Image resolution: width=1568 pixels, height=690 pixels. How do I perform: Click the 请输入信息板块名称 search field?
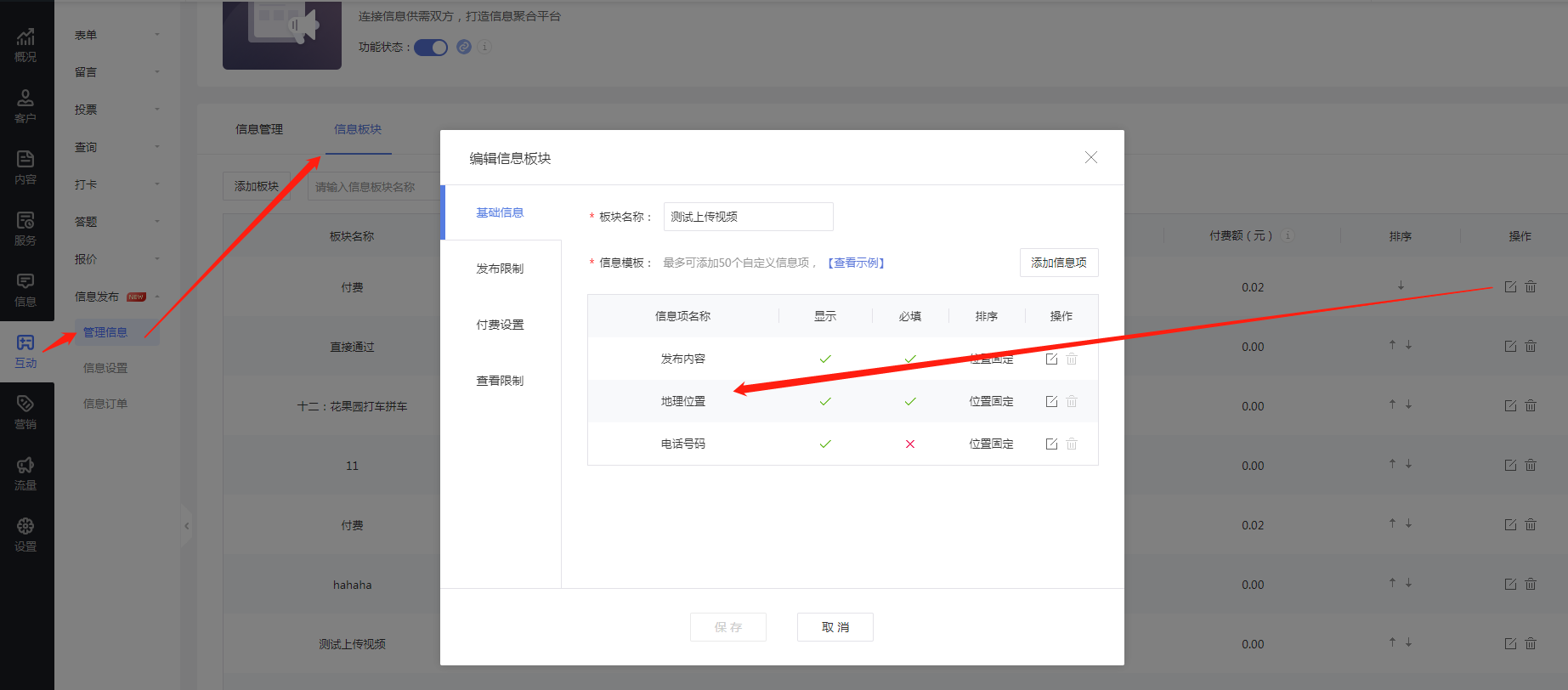(x=374, y=187)
